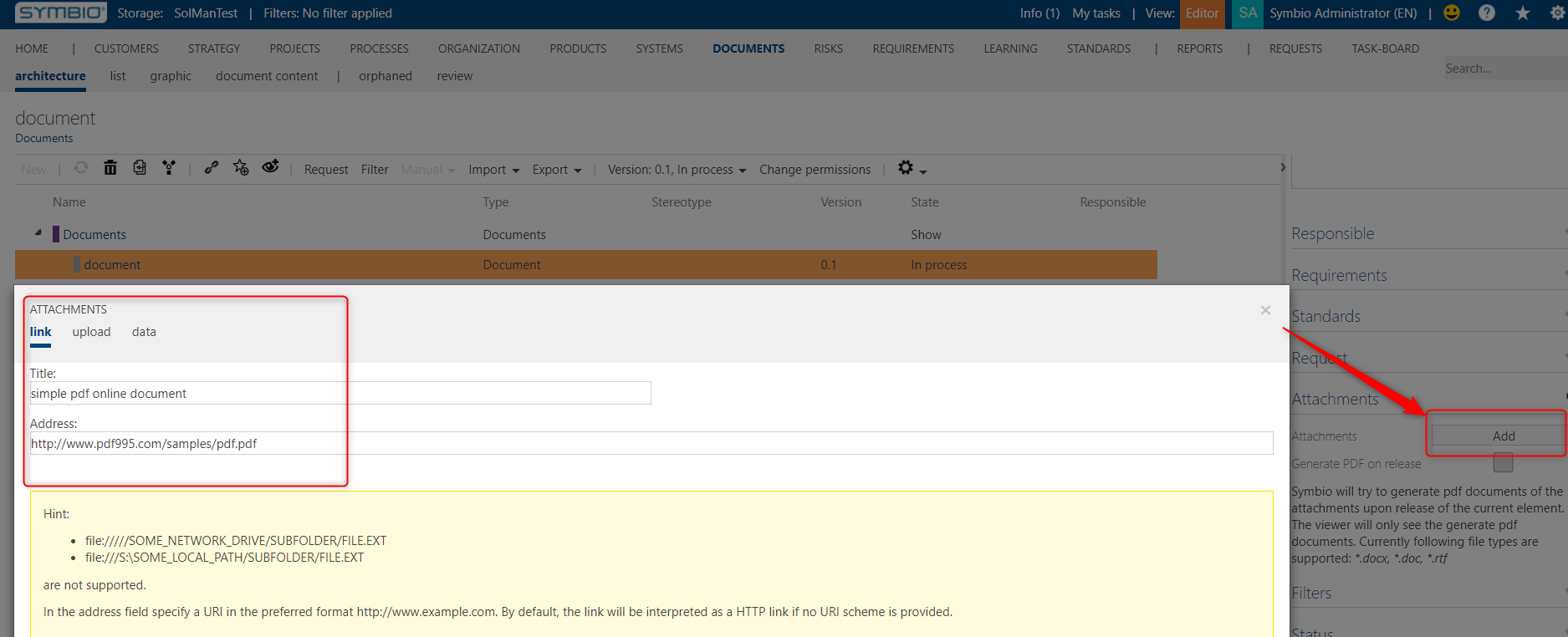The width and height of the screenshot is (1568, 637).
Task: Collapse the Documents tree node
Action: 38,233
